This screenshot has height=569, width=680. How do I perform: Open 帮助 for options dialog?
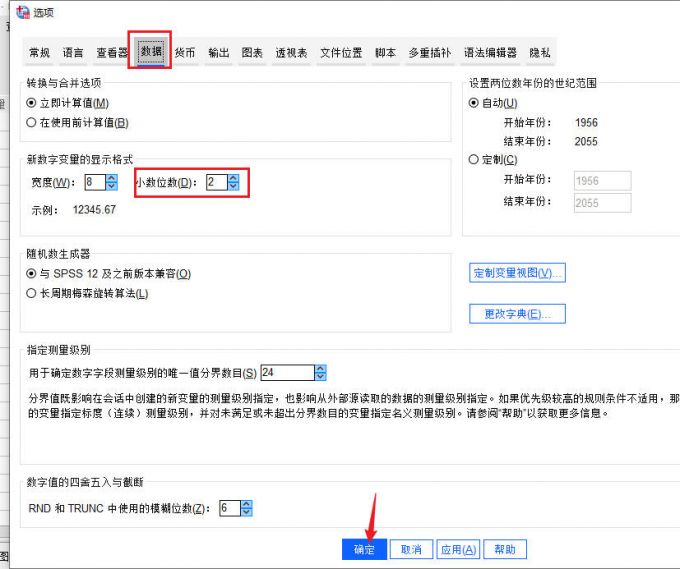(x=505, y=549)
